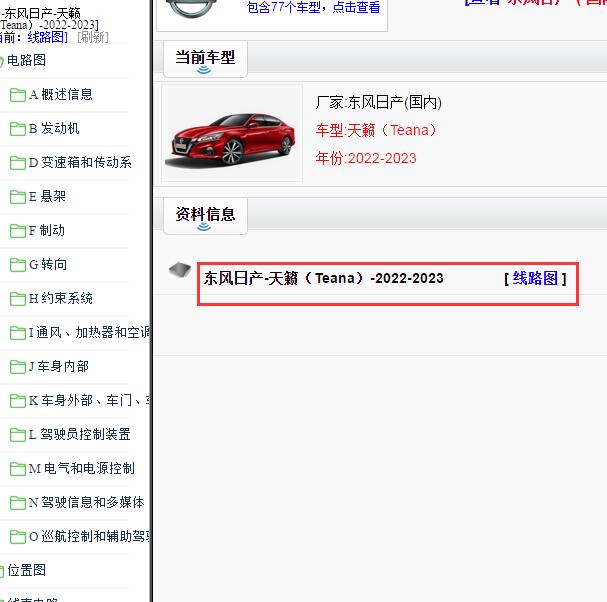Open folder icon for E 悬架

(17, 197)
